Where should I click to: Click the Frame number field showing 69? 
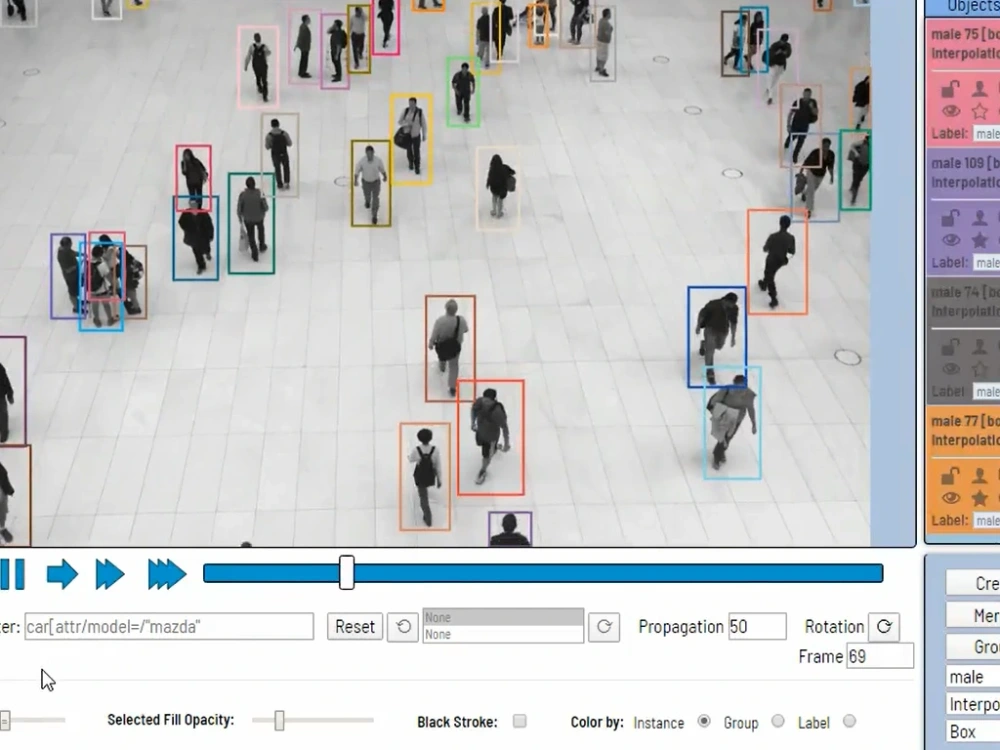point(879,656)
